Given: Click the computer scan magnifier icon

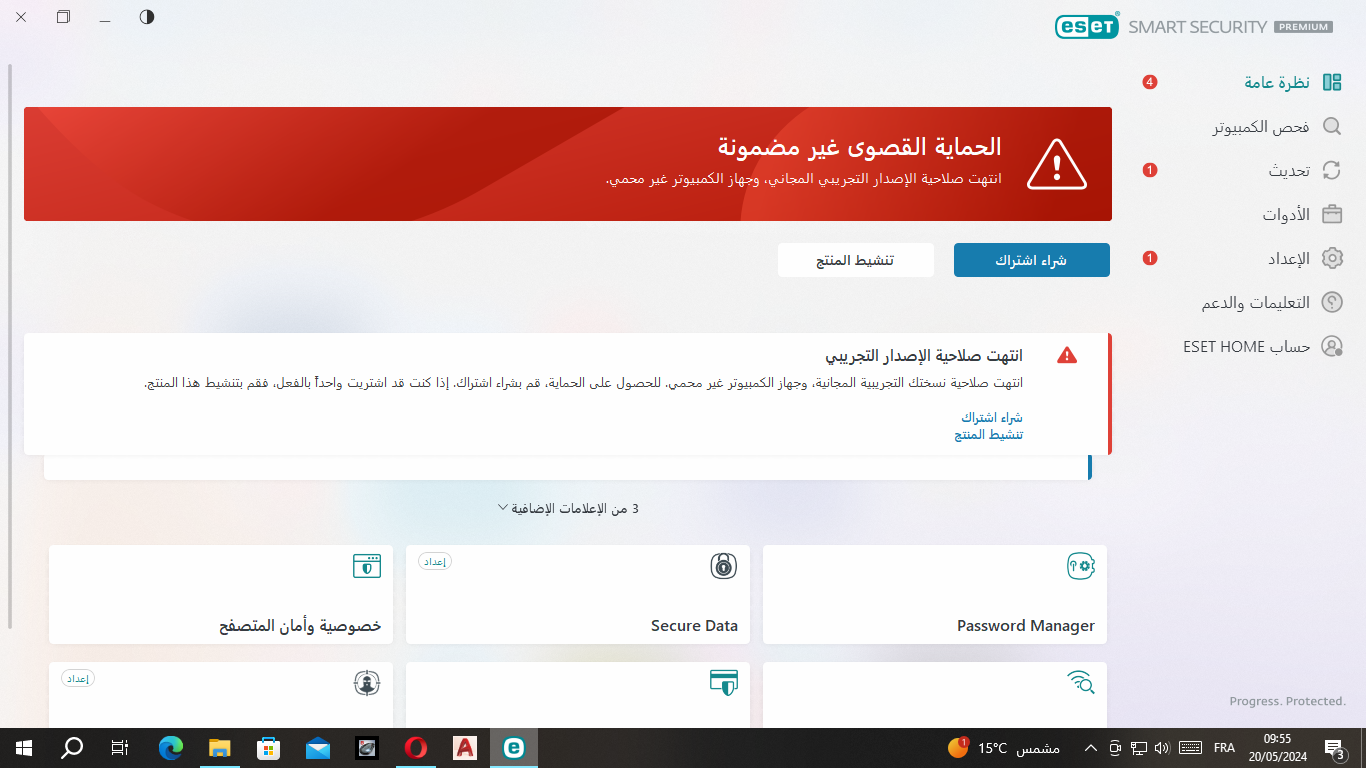Looking at the screenshot, I should tap(1332, 127).
